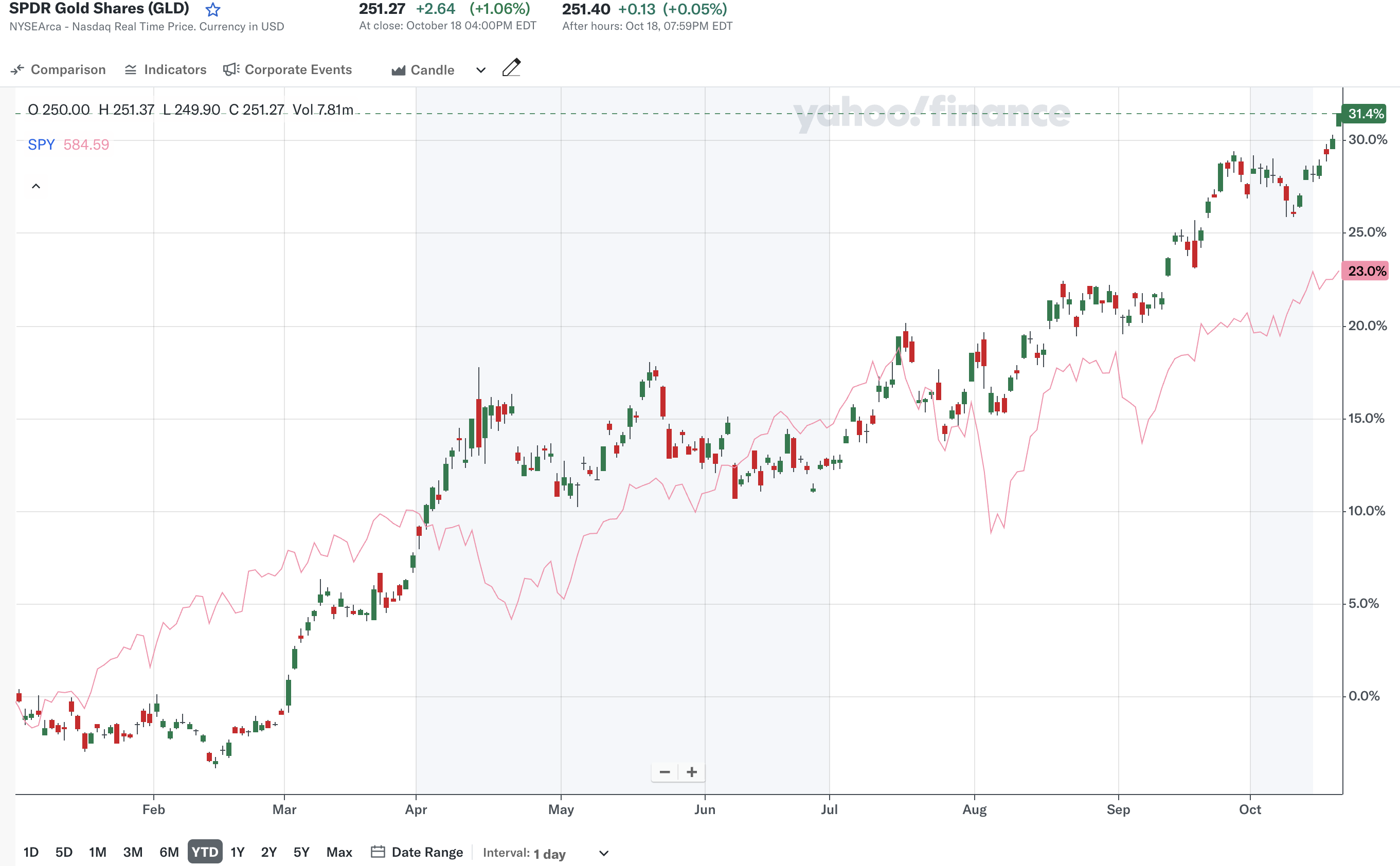
Task: Open the Comparison tool
Action: coord(58,70)
